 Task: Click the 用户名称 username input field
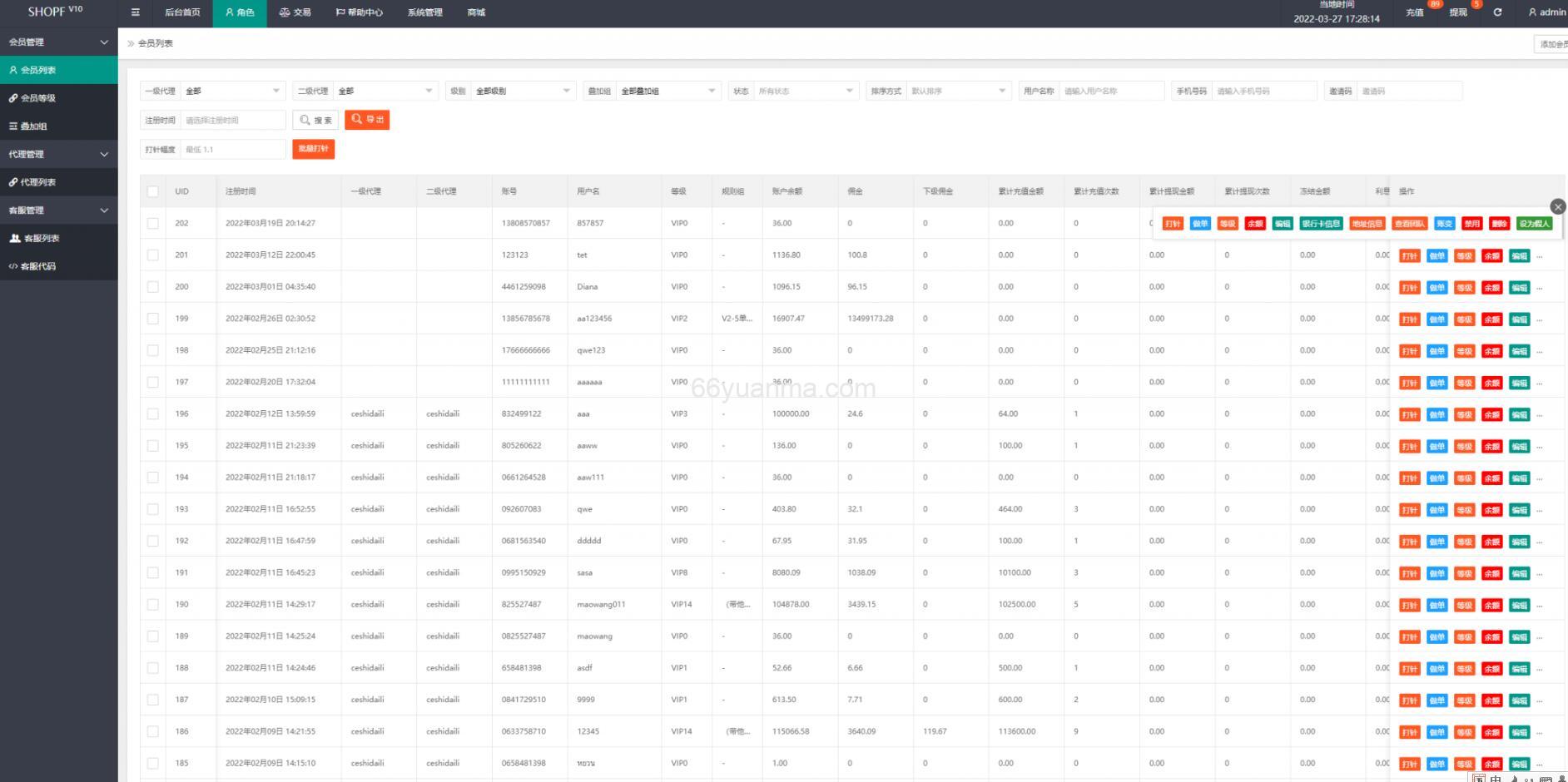click(1110, 91)
